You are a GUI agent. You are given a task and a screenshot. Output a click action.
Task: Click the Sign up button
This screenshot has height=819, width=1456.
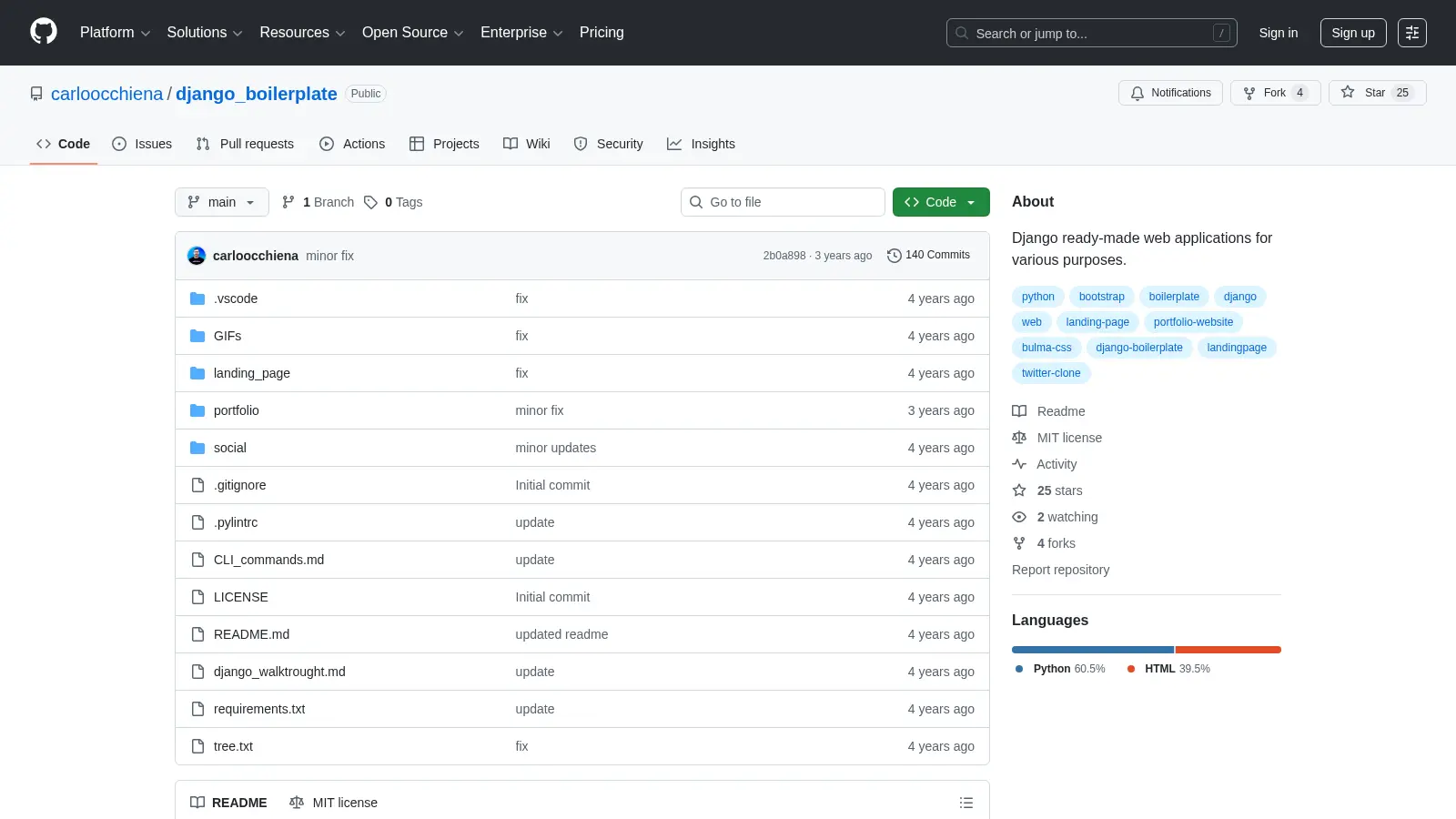click(x=1353, y=33)
